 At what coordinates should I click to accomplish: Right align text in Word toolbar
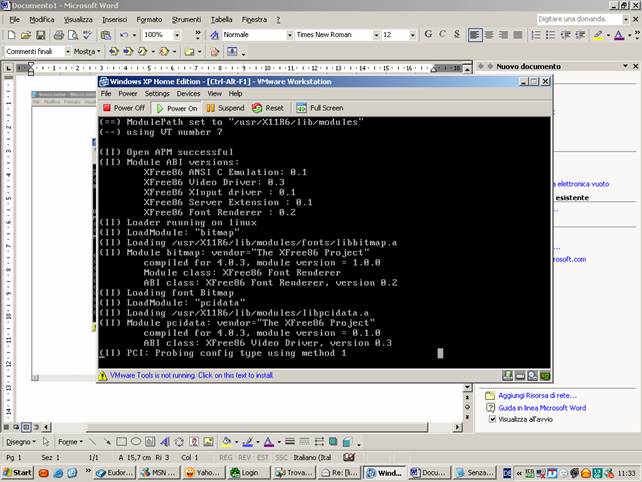click(504, 35)
